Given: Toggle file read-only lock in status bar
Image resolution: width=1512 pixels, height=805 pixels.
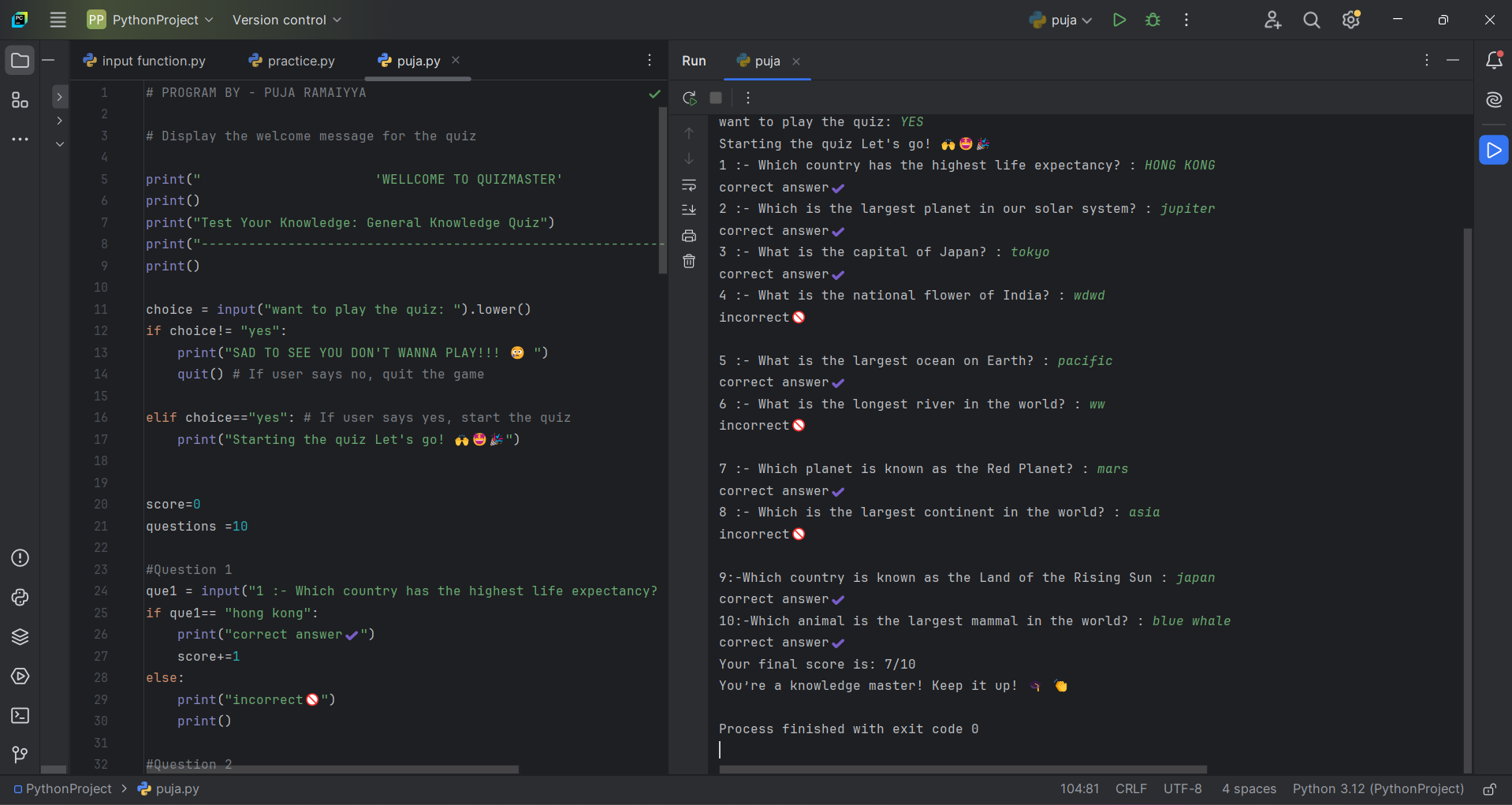Looking at the screenshot, I should point(1490,789).
